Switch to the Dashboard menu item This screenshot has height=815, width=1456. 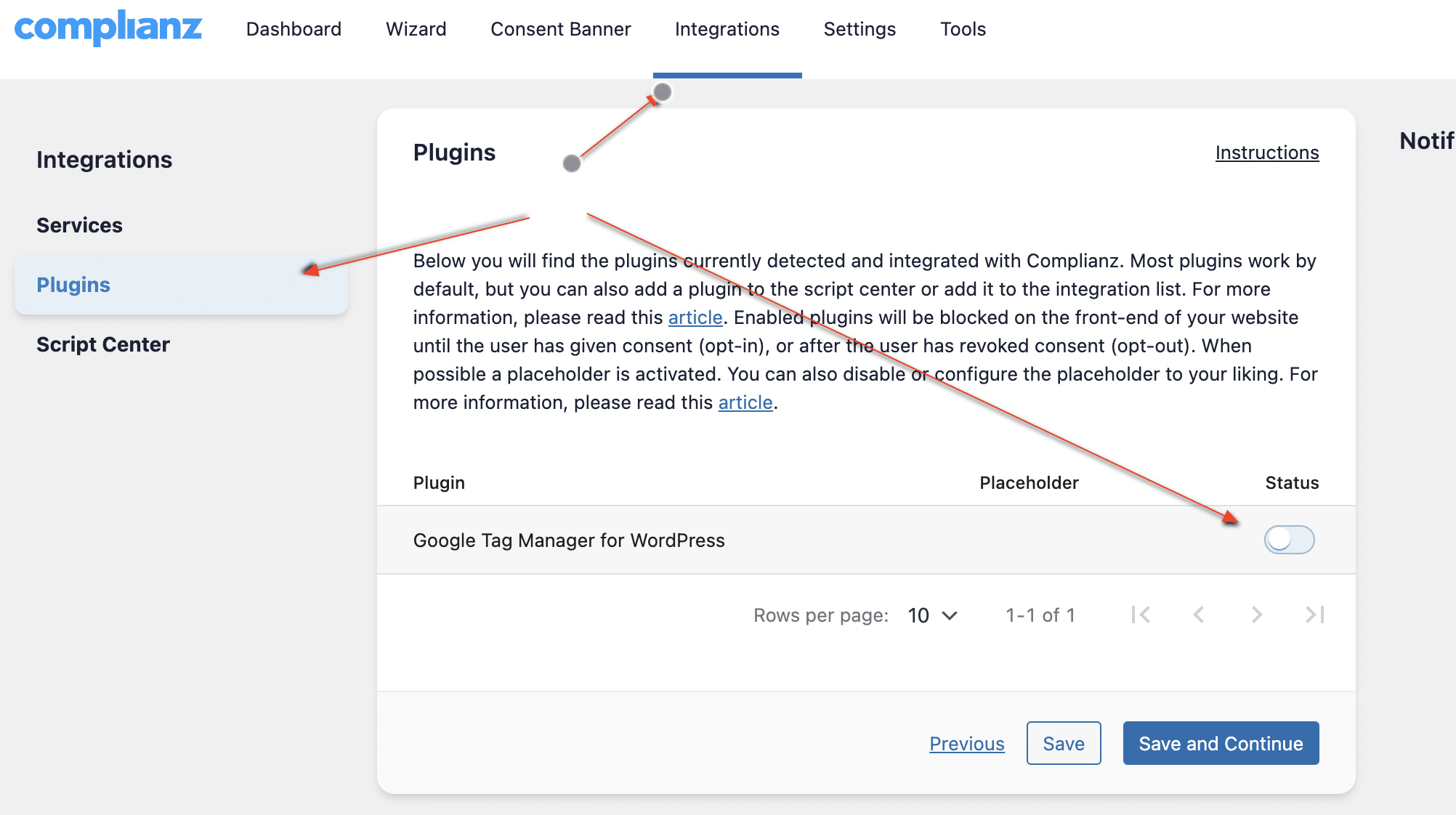(294, 29)
